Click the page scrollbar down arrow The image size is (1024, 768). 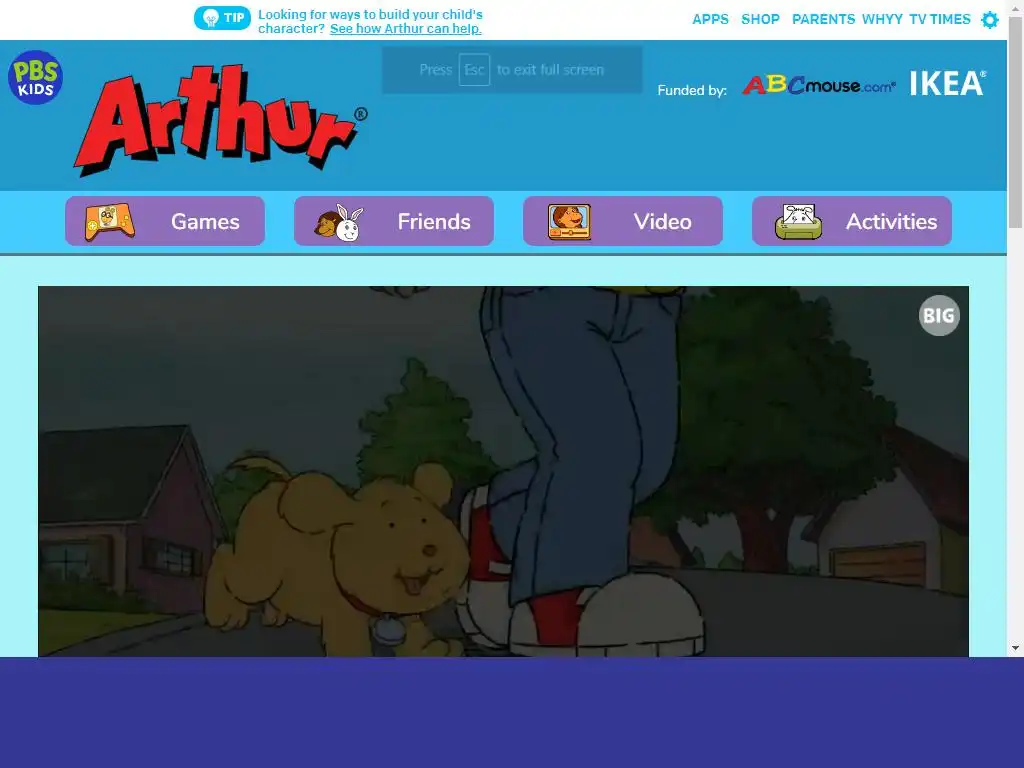(1016, 648)
